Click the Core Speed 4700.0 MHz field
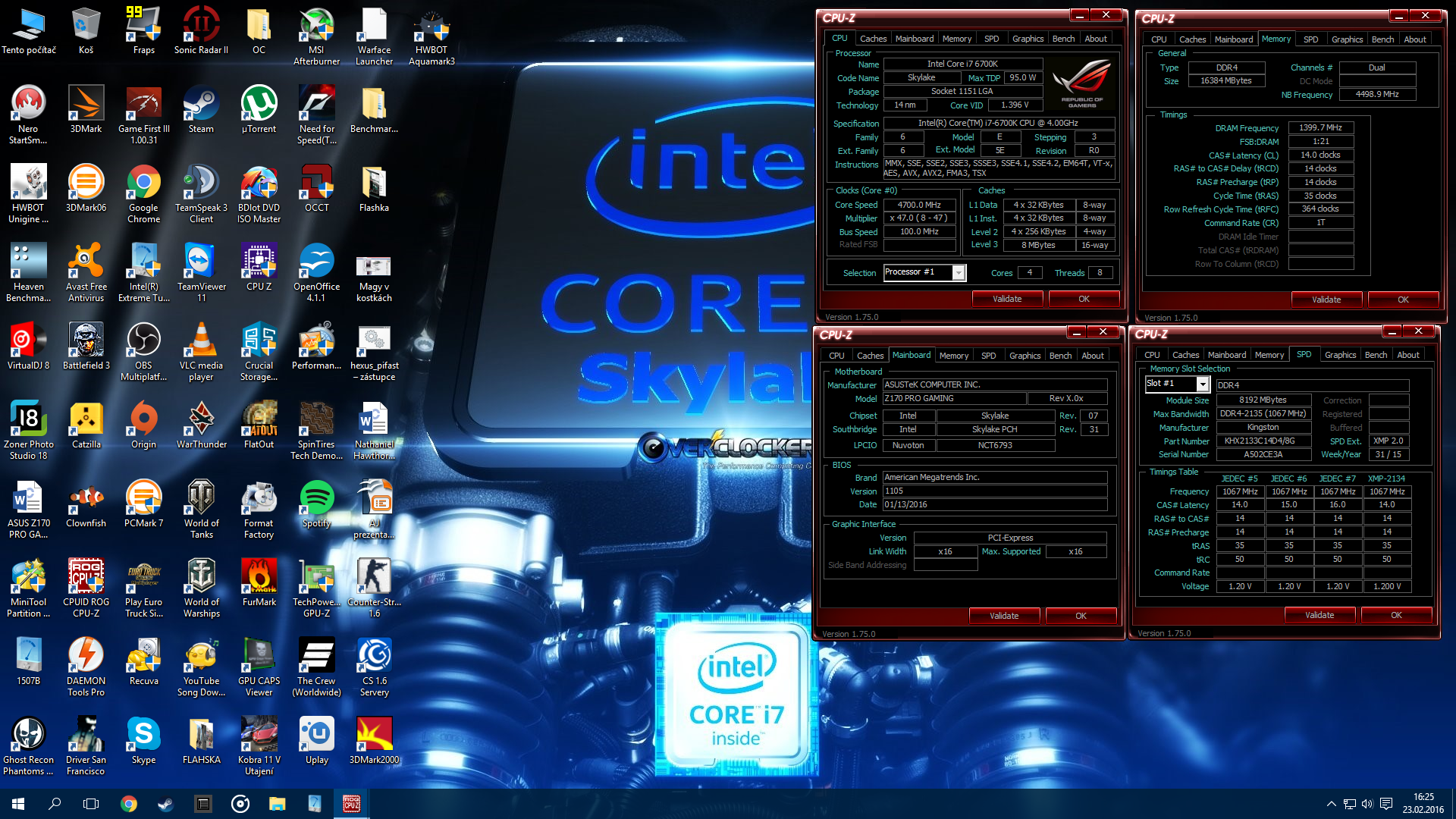This screenshot has width=1456, height=819. [919, 205]
